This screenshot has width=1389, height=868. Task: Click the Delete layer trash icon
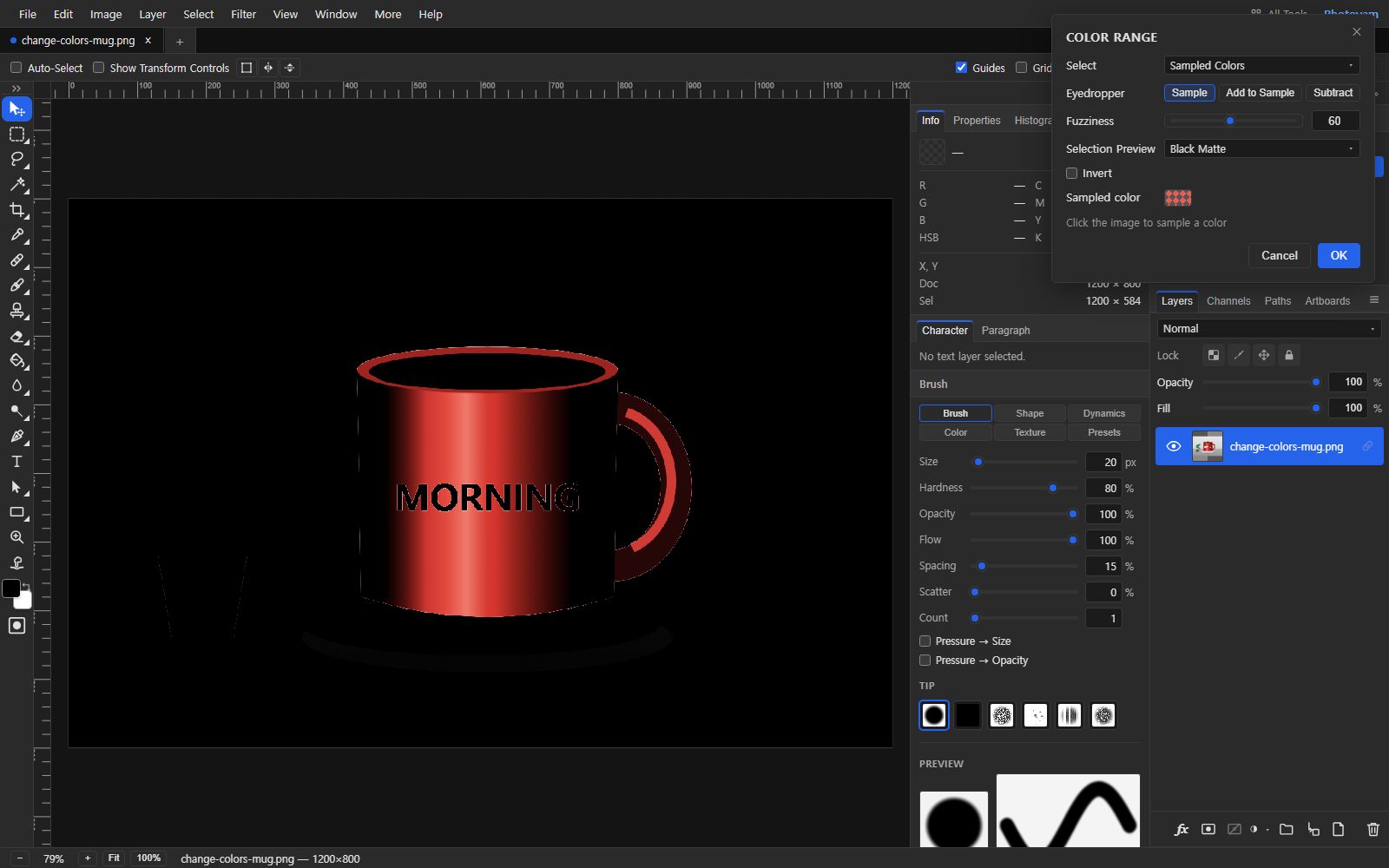(1373, 829)
